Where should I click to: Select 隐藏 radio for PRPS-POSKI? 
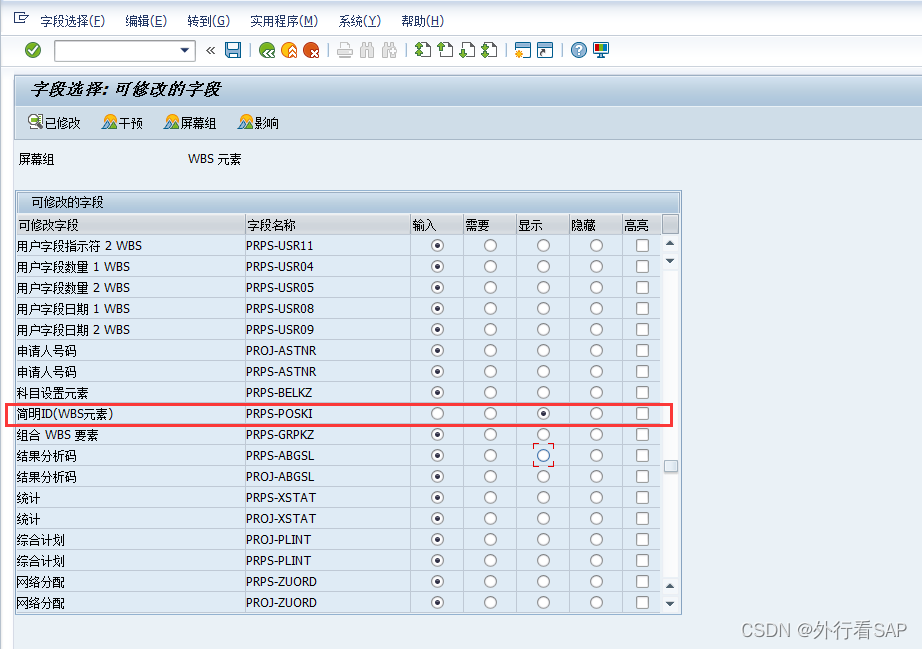[596, 414]
